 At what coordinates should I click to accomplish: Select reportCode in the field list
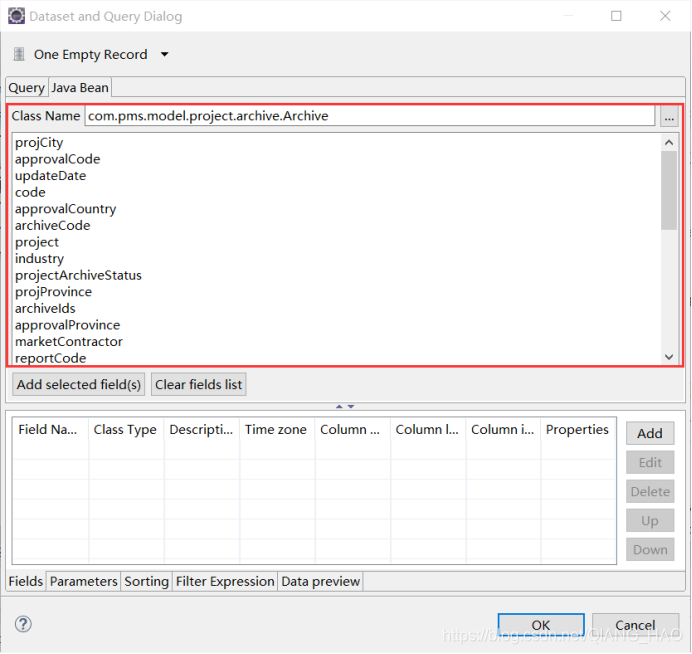(x=50, y=358)
